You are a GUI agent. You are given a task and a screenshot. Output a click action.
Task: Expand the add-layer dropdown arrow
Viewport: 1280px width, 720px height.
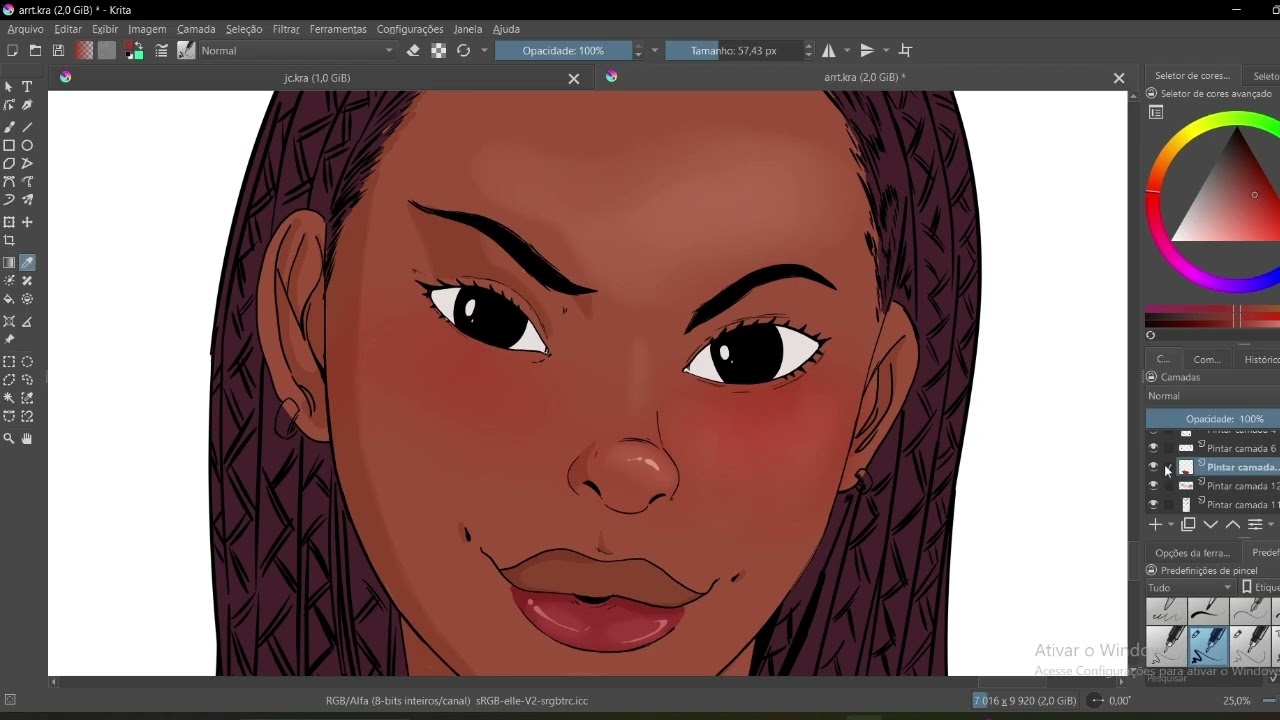[1171, 525]
